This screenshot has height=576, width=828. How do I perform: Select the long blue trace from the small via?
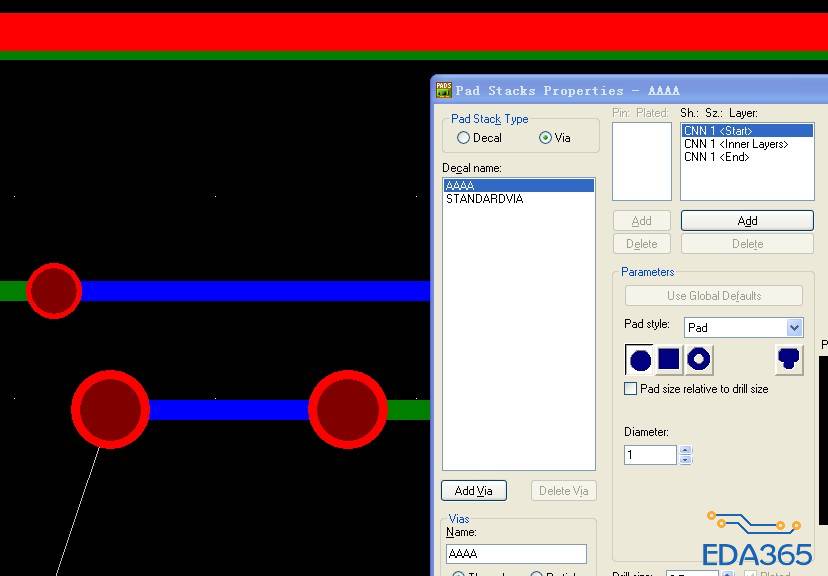pos(256,291)
